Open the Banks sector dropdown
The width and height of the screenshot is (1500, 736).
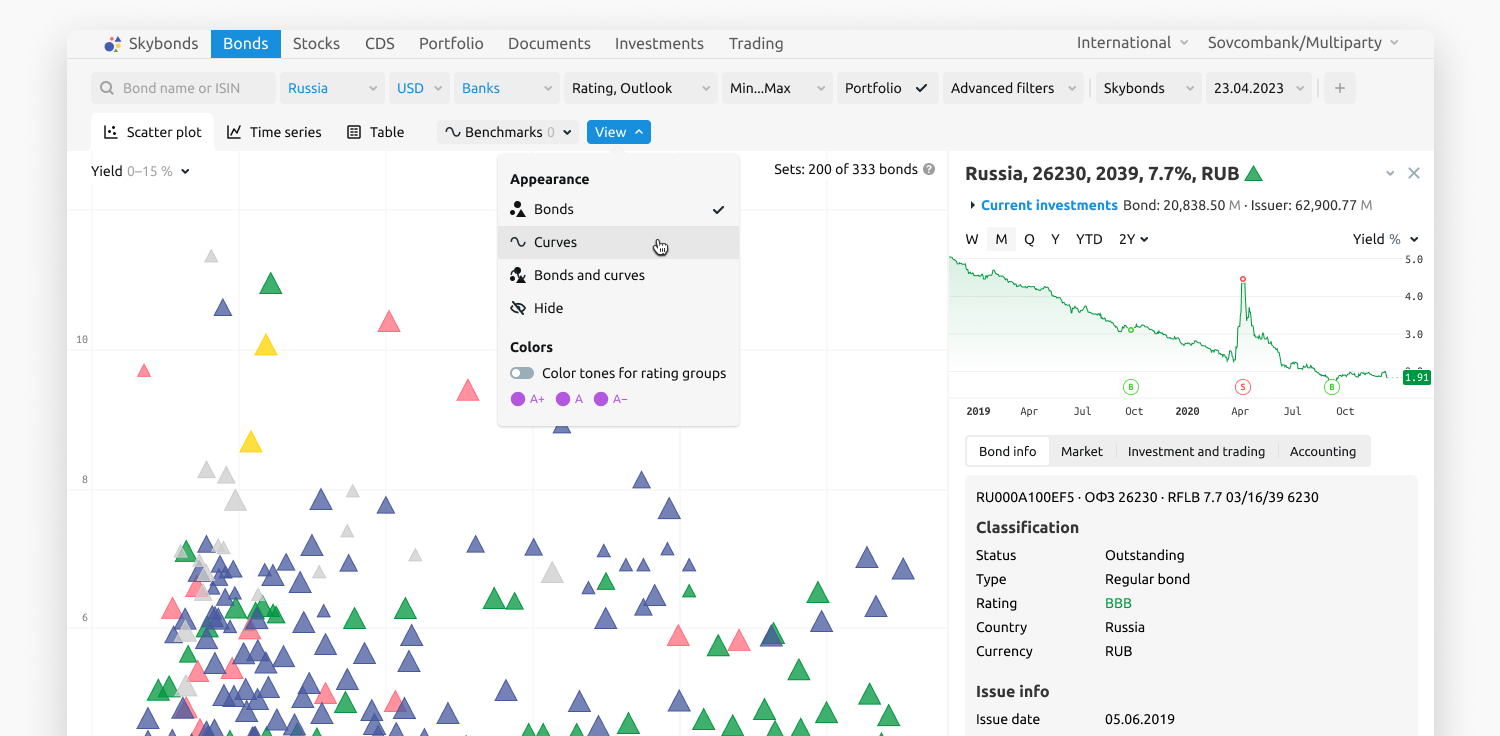[x=507, y=88]
